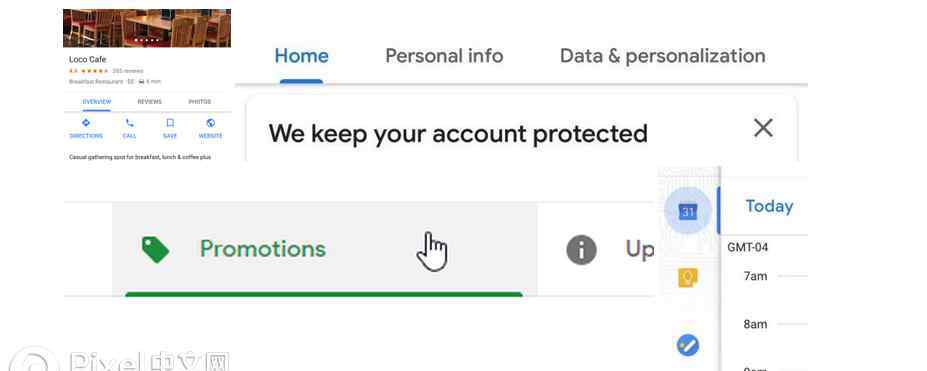Tap the Call phone icon

[x=129, y=123]
